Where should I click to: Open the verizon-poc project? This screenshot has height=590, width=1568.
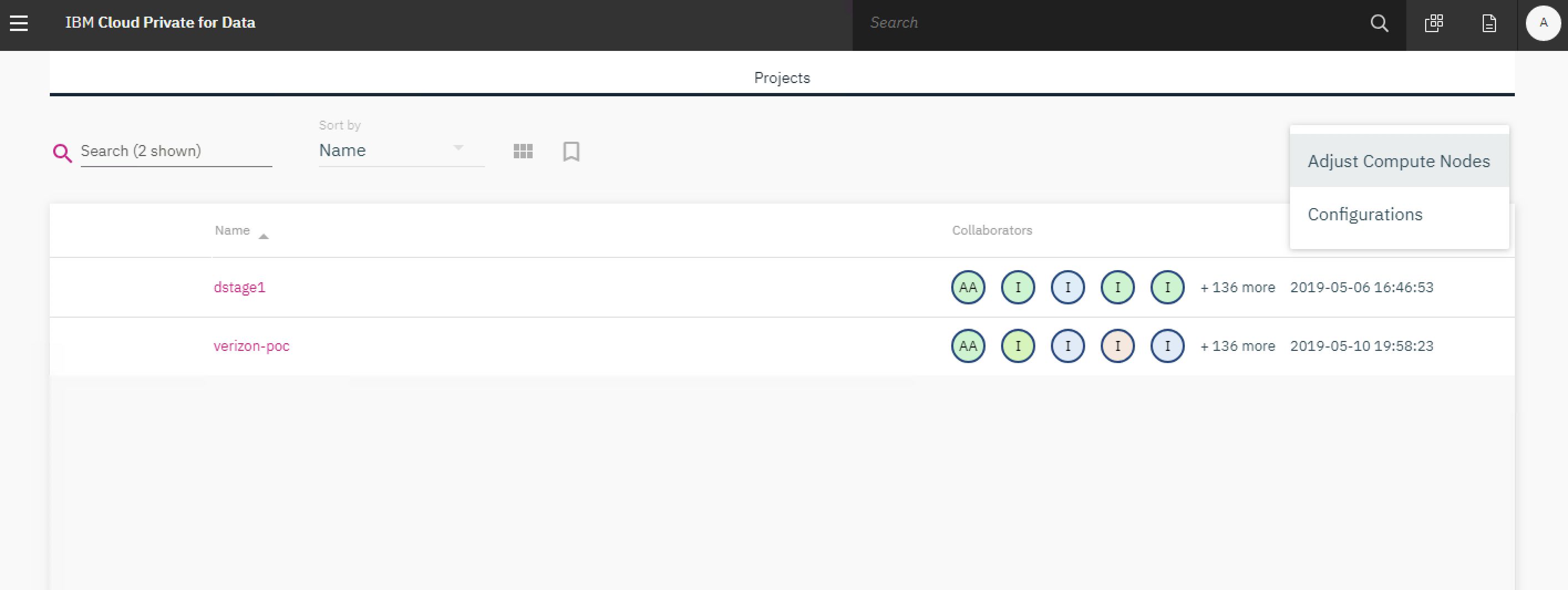(251, 345)
